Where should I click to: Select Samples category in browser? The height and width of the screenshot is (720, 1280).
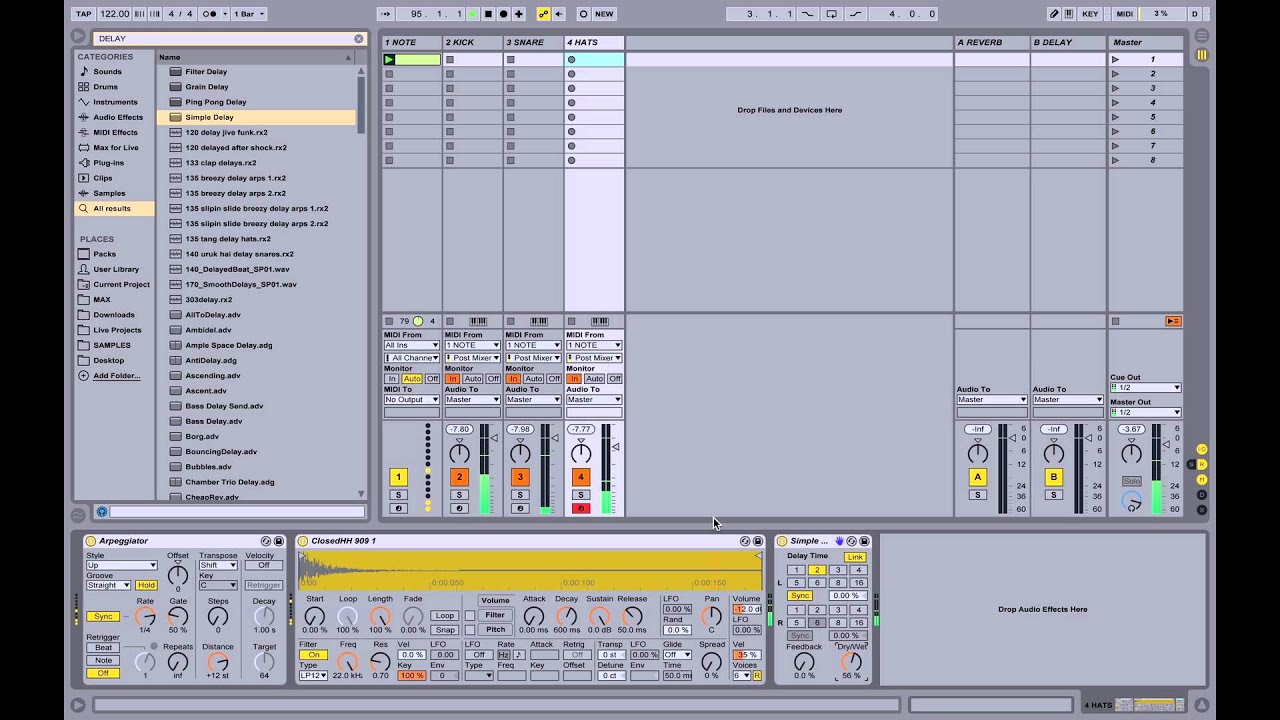[109, 193]
